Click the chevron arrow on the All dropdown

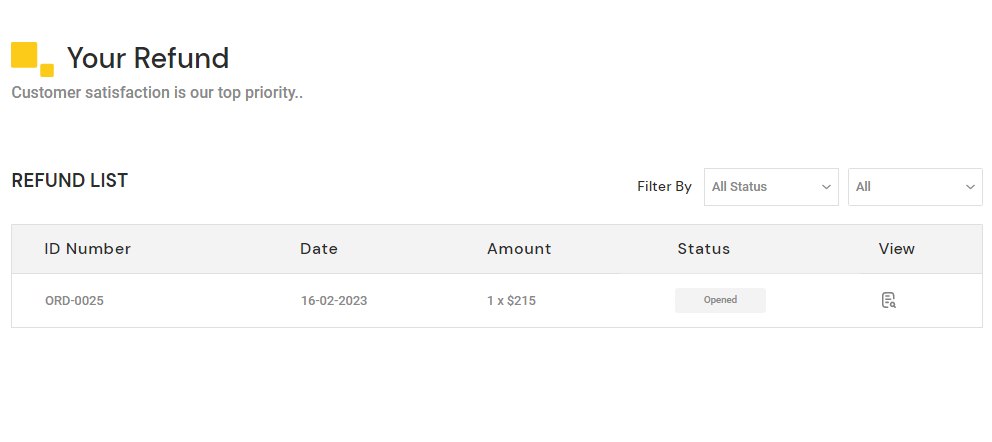point(970,187)
